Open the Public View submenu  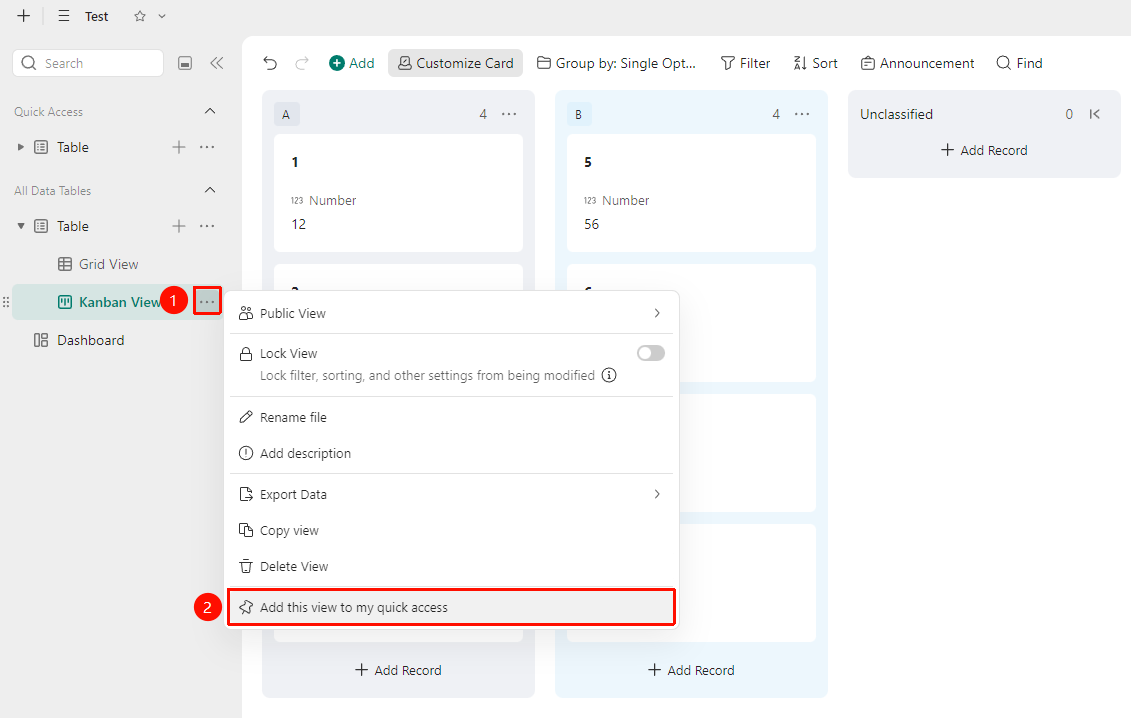[452, 313]
